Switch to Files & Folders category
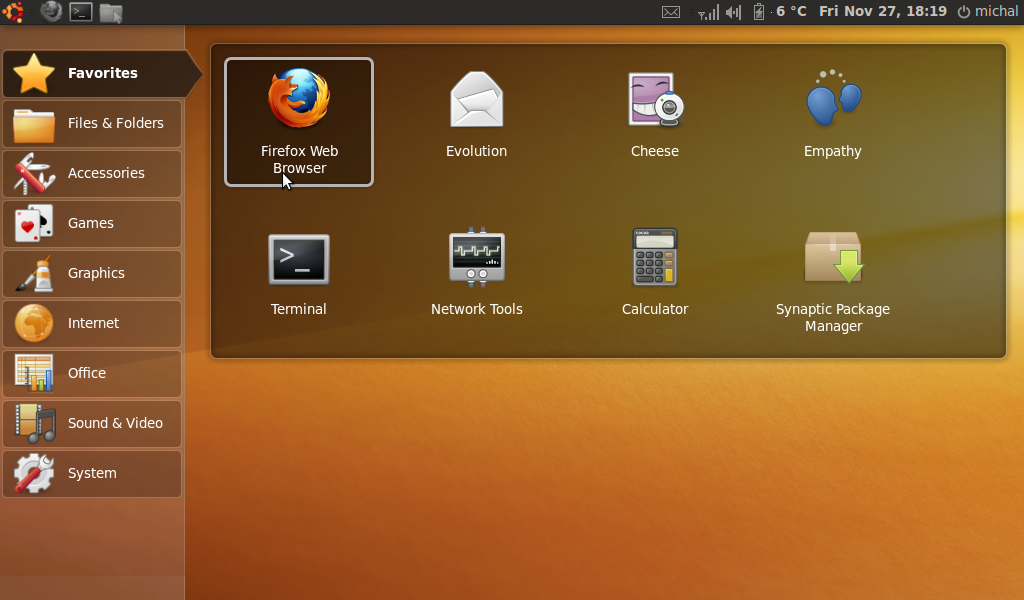Screen dimensions: 1024x600 tap(92, 123)
